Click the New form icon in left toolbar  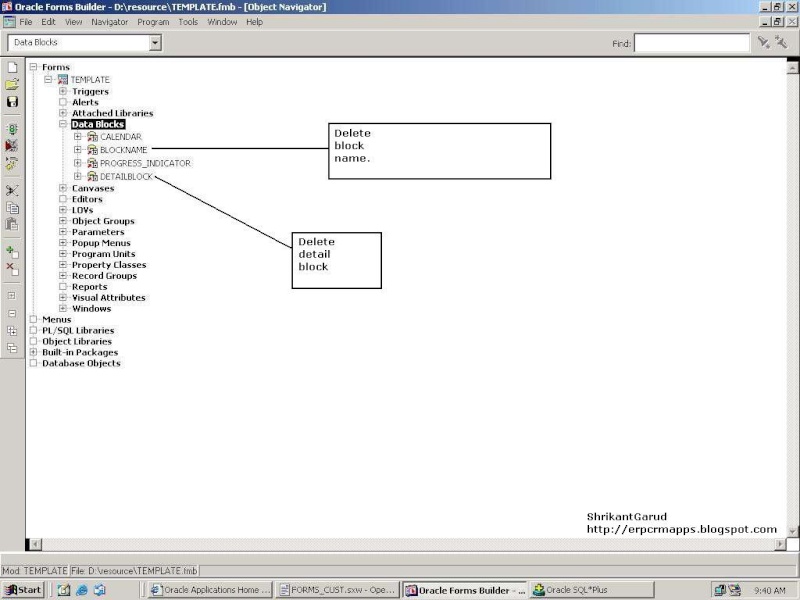click(12, 67)
